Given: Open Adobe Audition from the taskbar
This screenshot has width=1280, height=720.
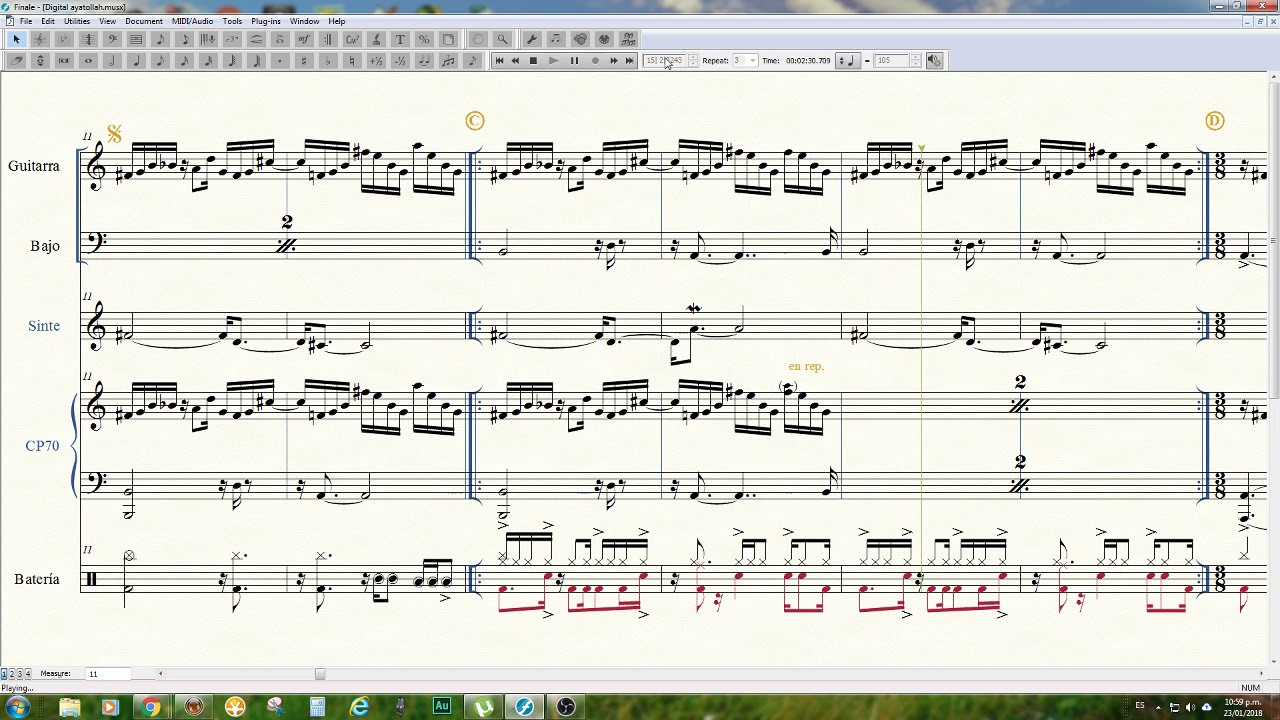Looking at the screenshot, I should (441, 706).
